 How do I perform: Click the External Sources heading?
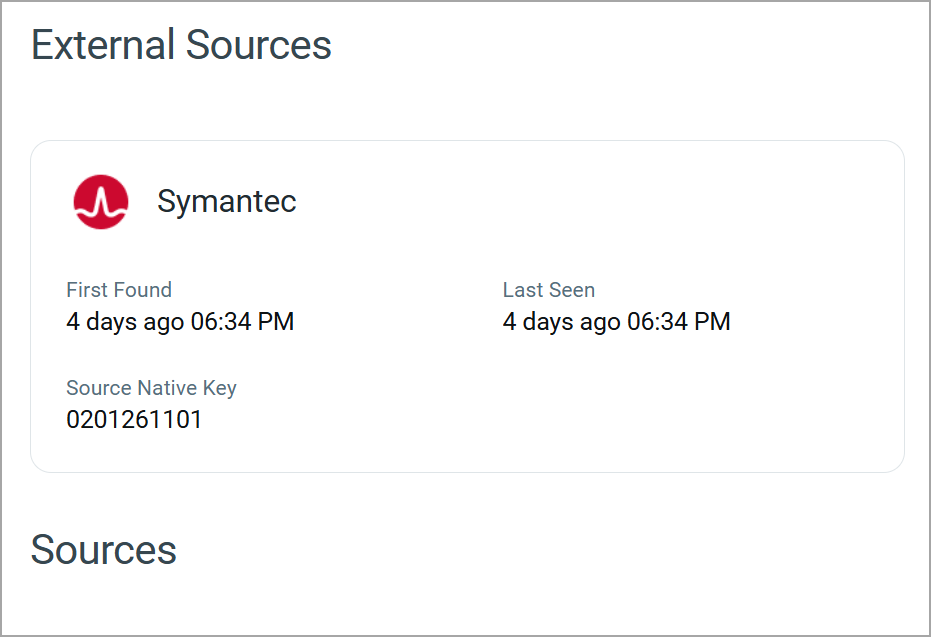181,46
